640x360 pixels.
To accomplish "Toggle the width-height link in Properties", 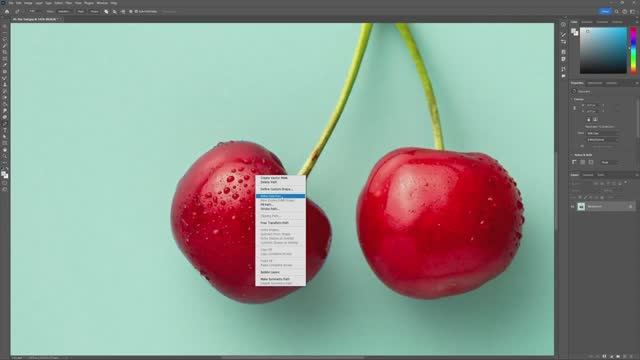I will point(574,108).
